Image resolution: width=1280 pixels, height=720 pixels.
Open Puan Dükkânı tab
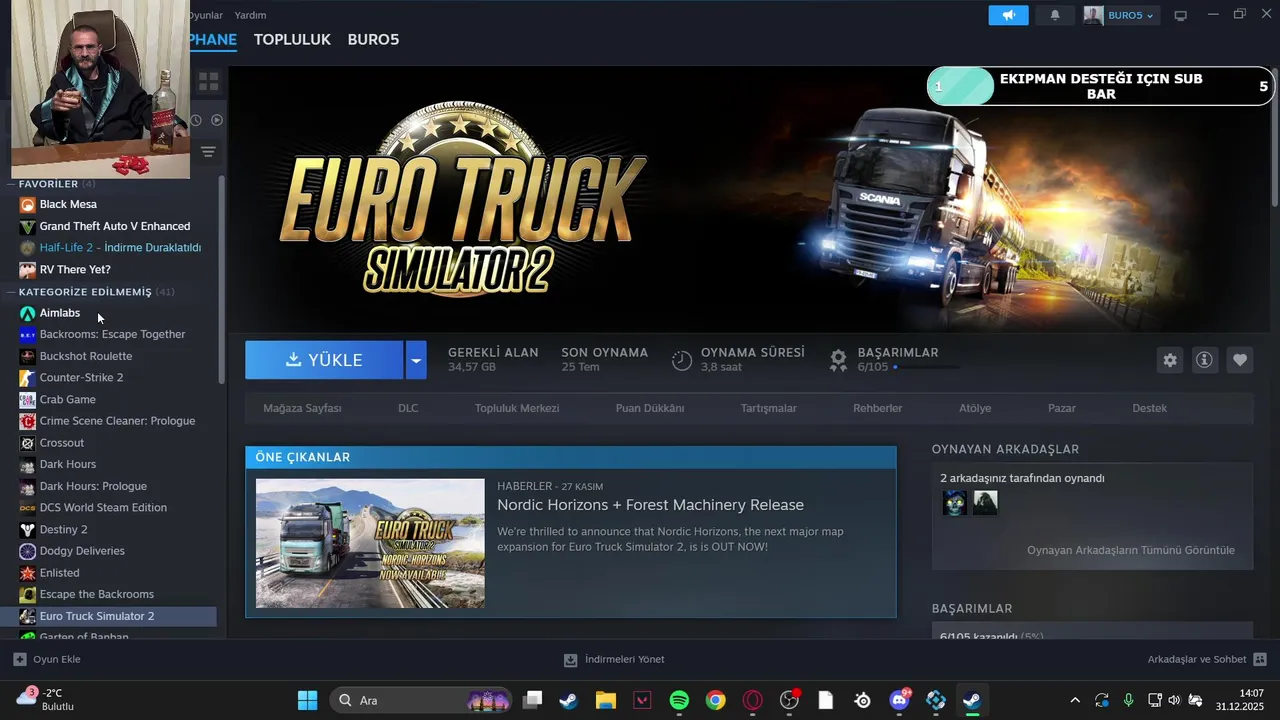[x=650, y=408]
